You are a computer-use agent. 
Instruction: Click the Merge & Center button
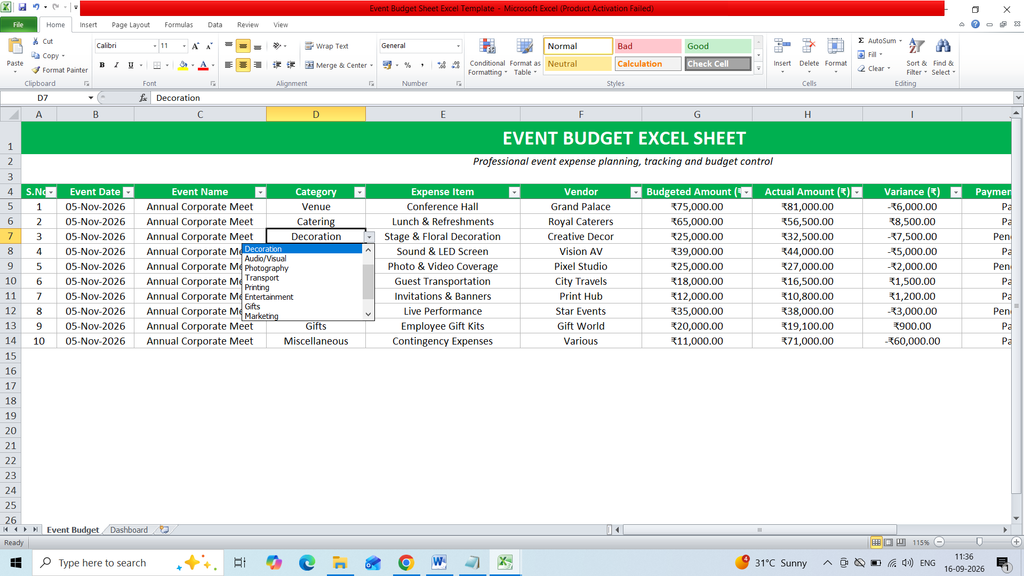335,65
